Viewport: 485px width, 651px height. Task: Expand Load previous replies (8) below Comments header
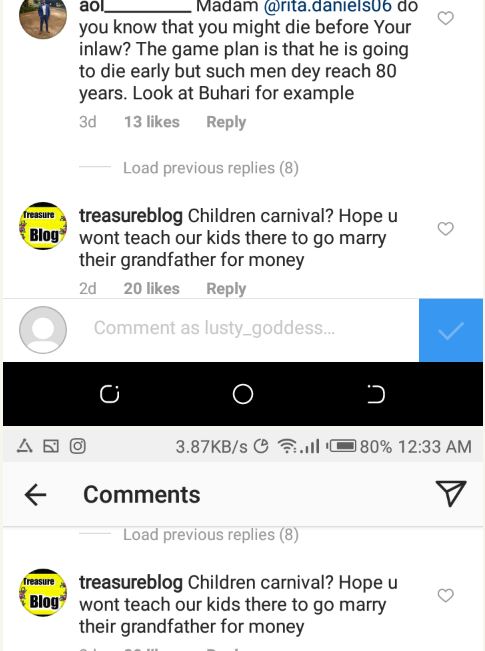pyautogui.click(x=211, y=535)
